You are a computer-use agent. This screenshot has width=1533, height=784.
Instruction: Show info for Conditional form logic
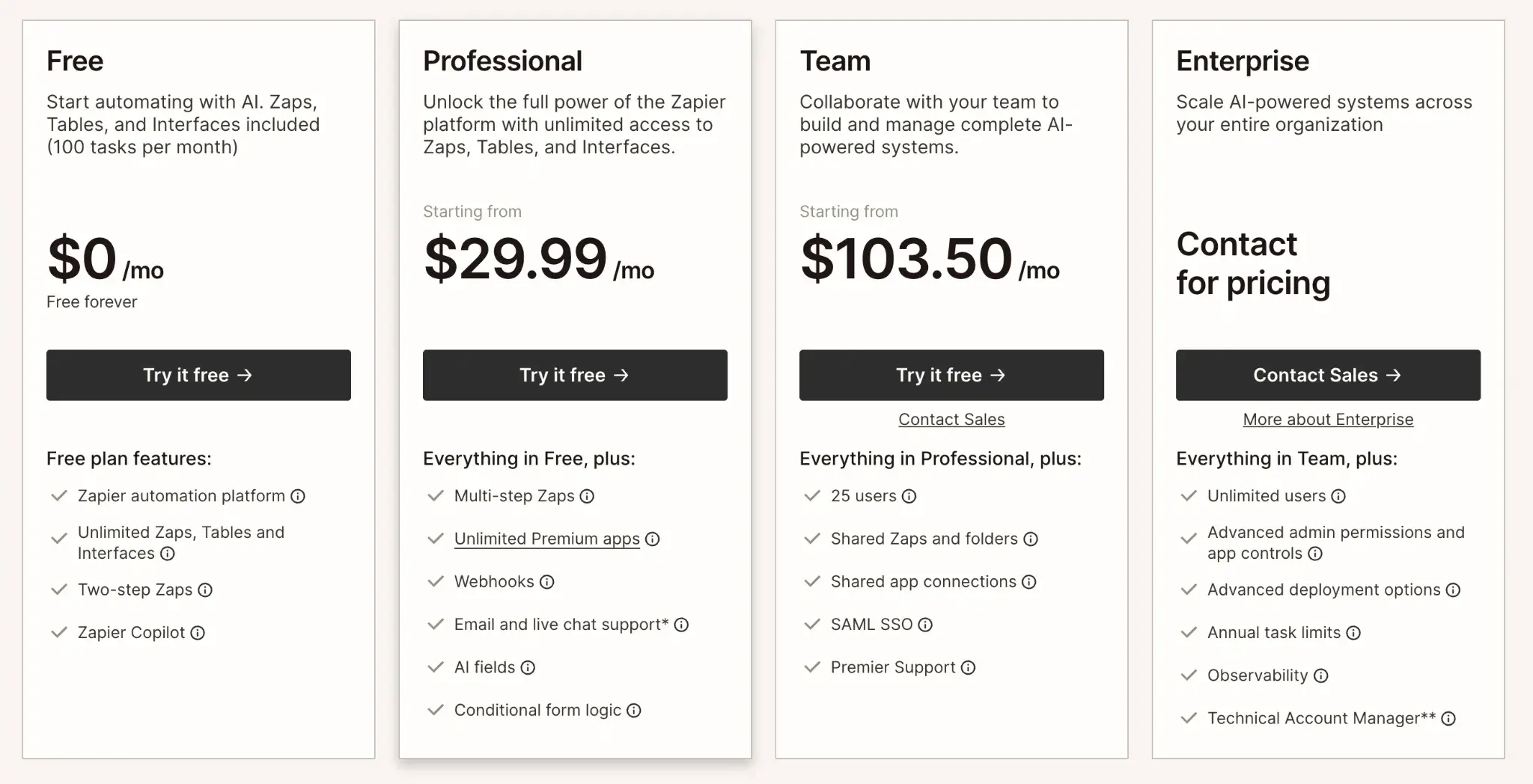(x=634, y=710)
